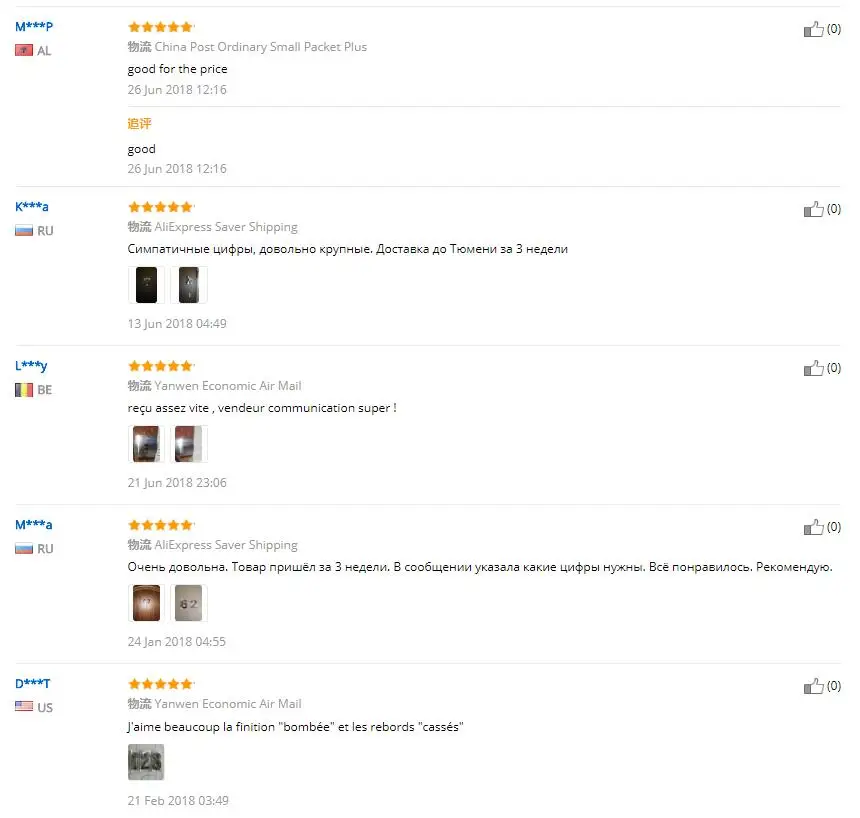The height and width of the screenshot is (818, 860).
Task: Click the Albania flag icon next to AL
Action: tap(24, 50)
